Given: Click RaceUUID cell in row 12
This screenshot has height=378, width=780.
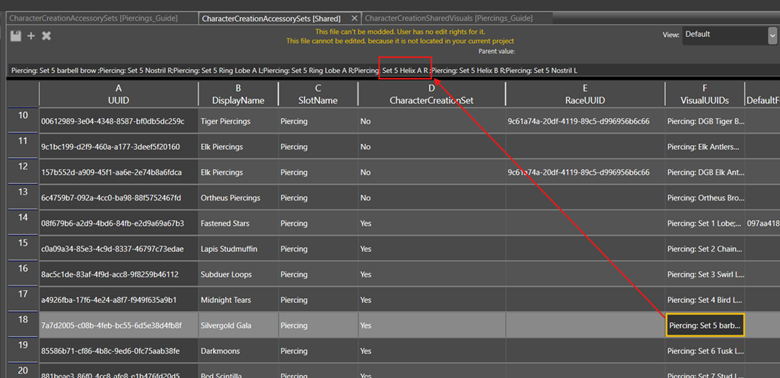Looking at the screenshot, I should [585, 172].
